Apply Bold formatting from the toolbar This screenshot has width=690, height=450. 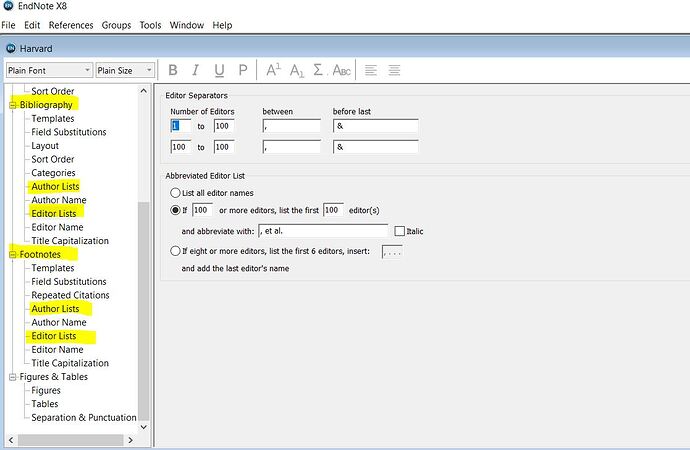coord(173,70)
